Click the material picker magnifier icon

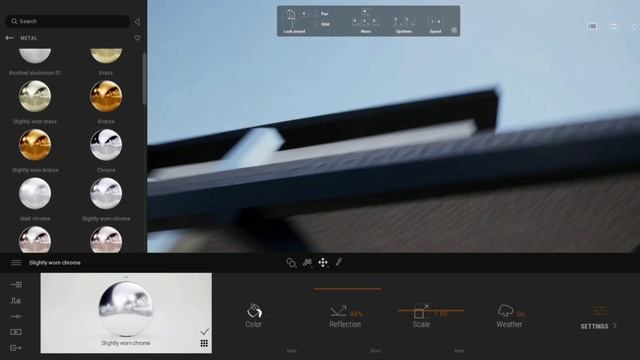(291, 263)
